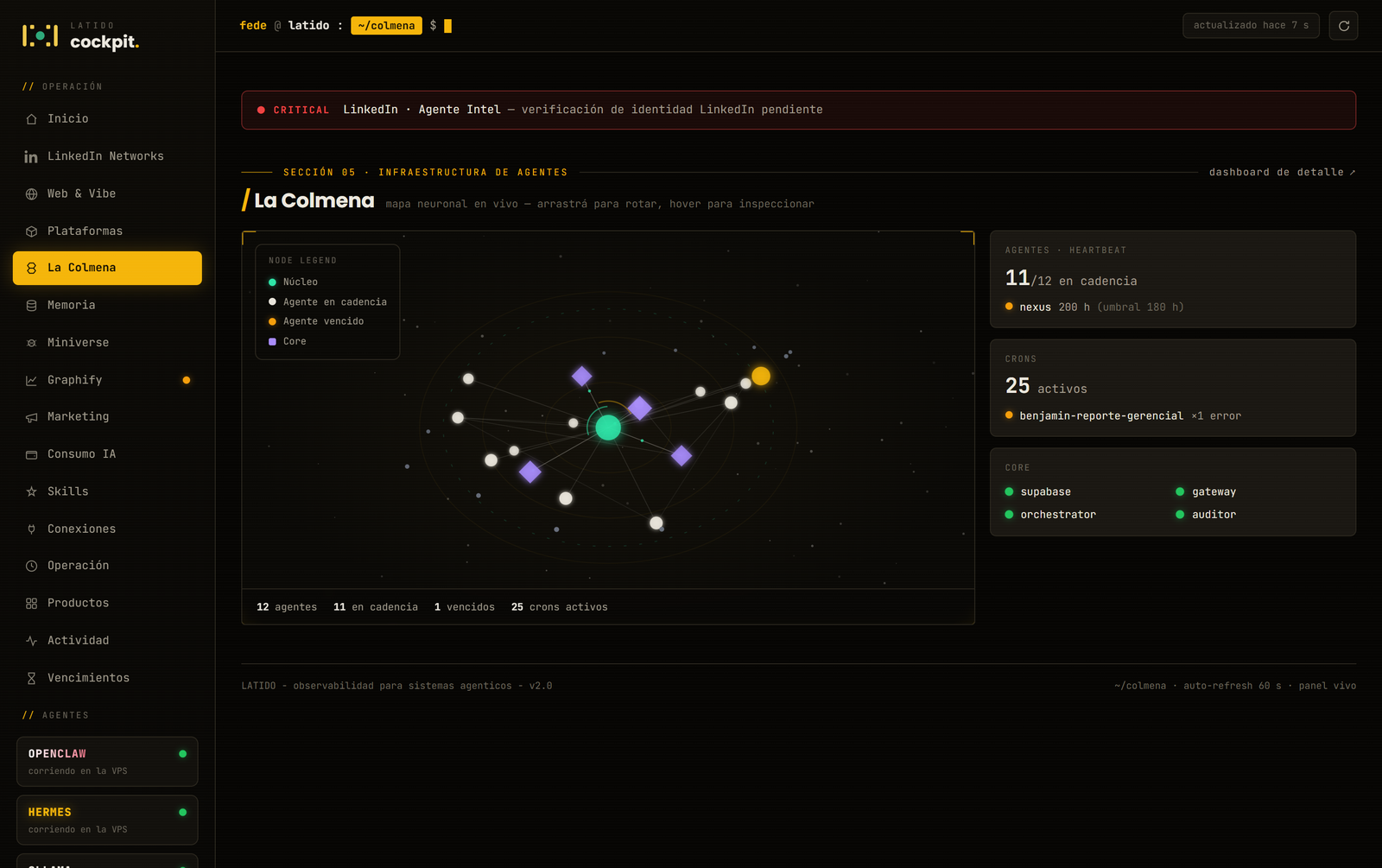1382x868 pixels.
Task: Click the Latido cockpit logo
Action: [x=80, y=36]
